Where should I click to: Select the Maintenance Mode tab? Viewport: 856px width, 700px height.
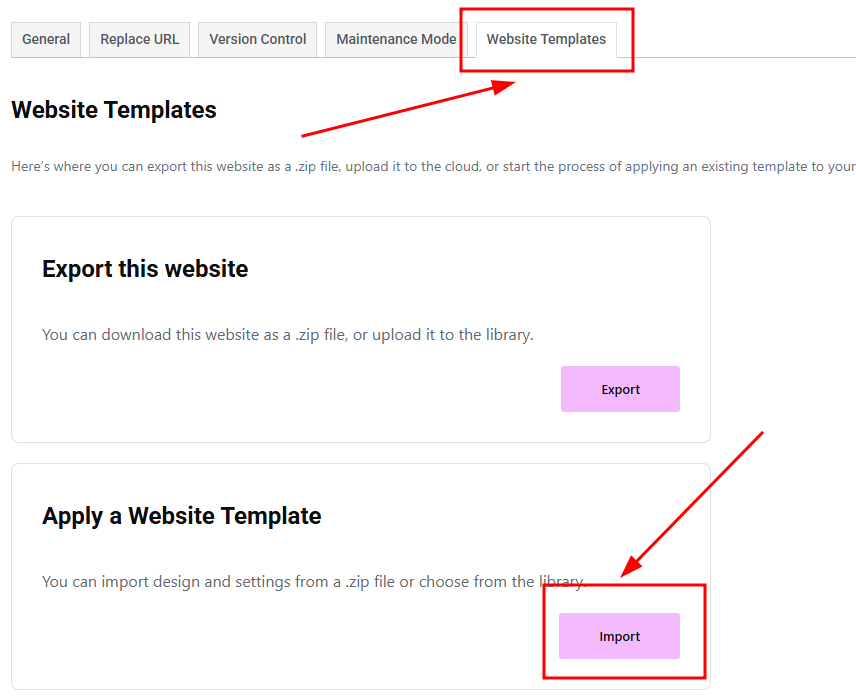point(396,39)
